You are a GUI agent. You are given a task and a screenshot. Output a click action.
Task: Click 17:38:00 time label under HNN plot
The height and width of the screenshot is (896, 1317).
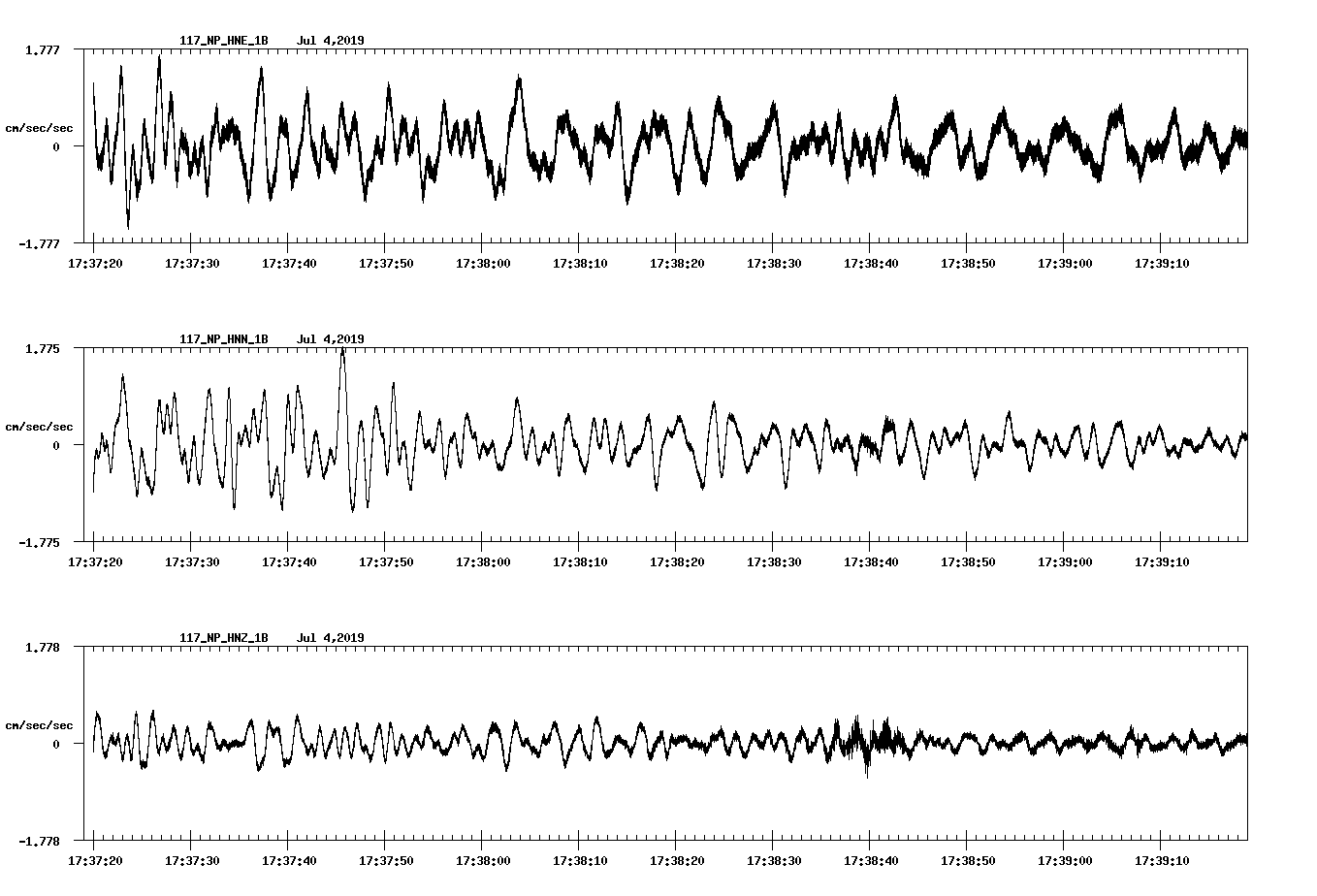pos(483,561)
